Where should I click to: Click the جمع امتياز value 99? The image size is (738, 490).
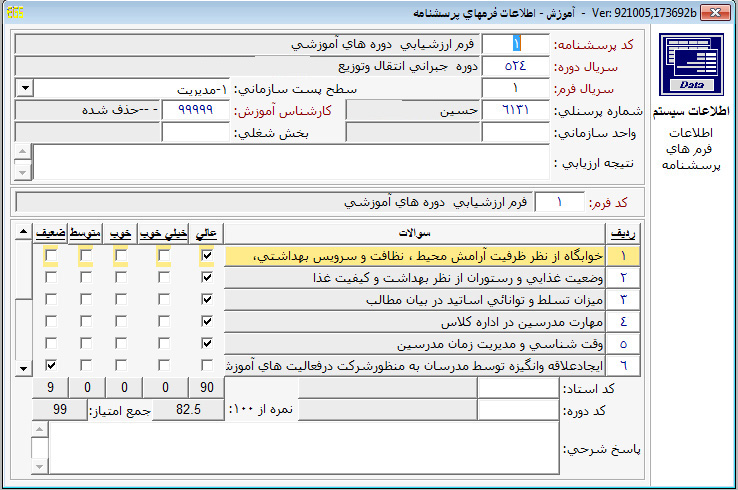click(60, 410)
